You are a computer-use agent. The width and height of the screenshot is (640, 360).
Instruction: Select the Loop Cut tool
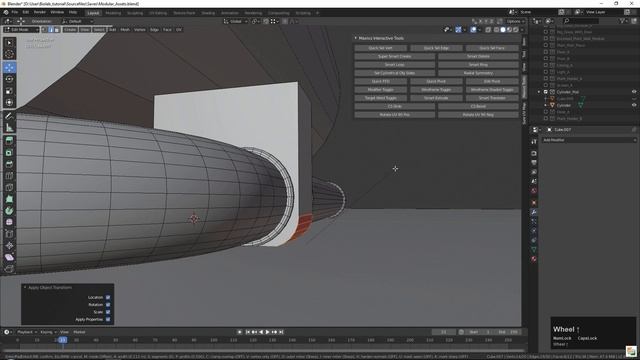(9, 176)
